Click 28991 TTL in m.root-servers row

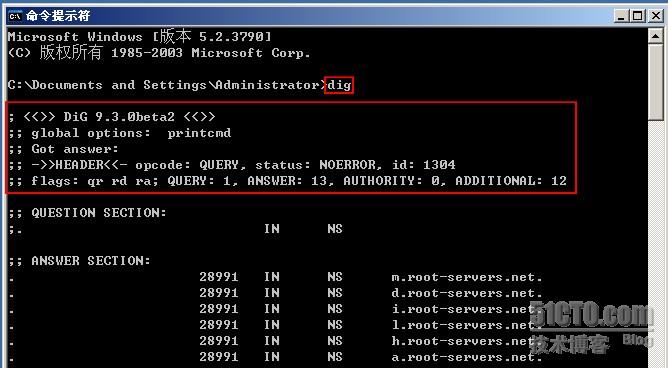(219, 277)
